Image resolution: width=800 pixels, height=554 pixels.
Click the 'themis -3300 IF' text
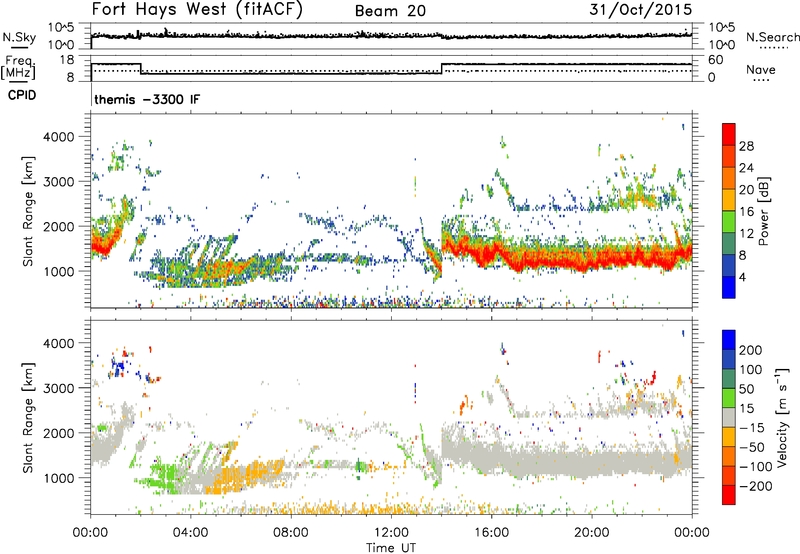coord(147,99)
